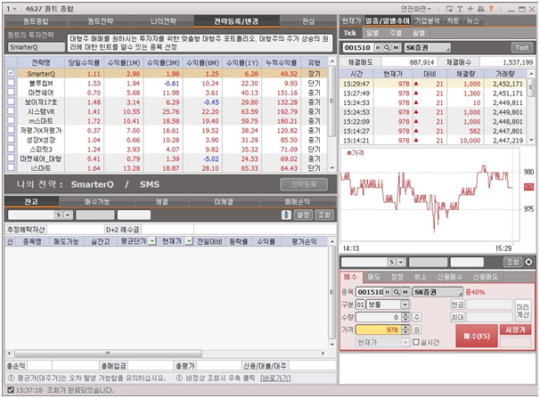Image resolution: width=540 pixels, height=398 pixels.
Task: Click the price scale marker 978 on chart
Action: [x=529, y=187]
